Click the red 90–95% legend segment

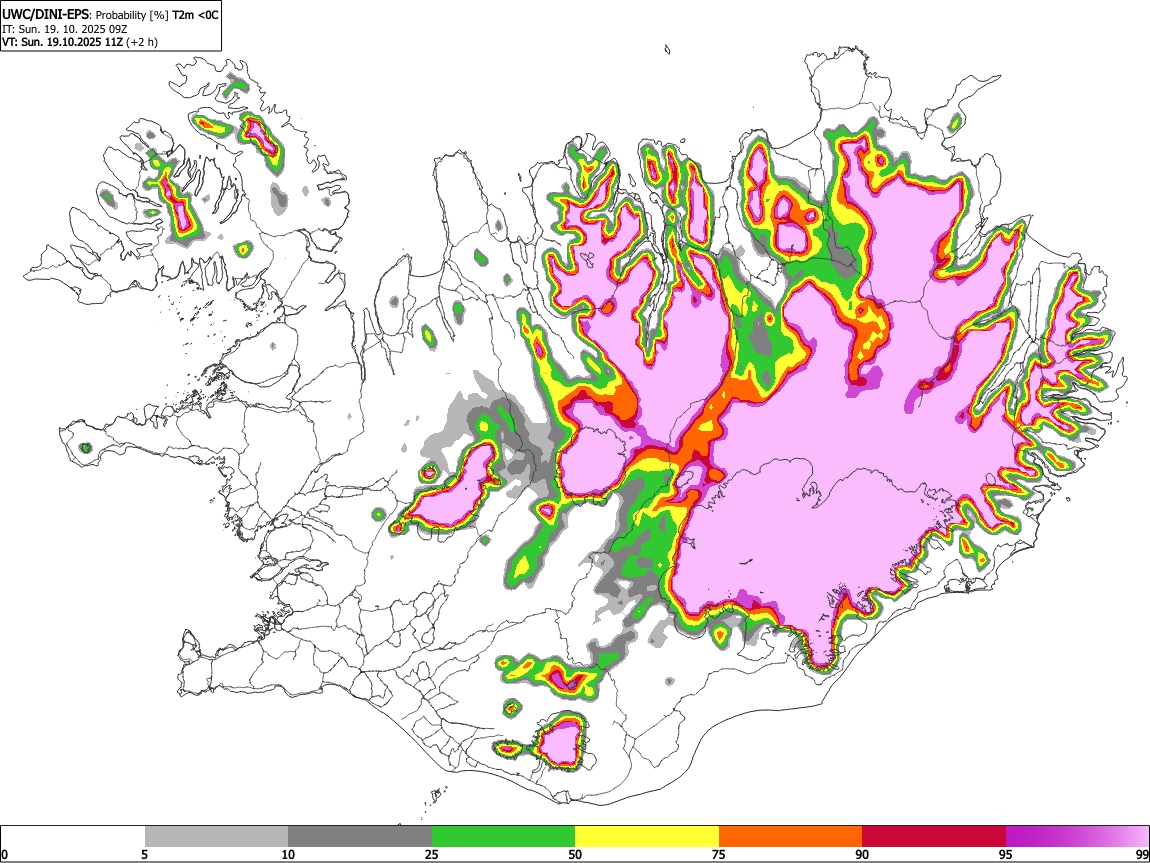pos(934,837)
